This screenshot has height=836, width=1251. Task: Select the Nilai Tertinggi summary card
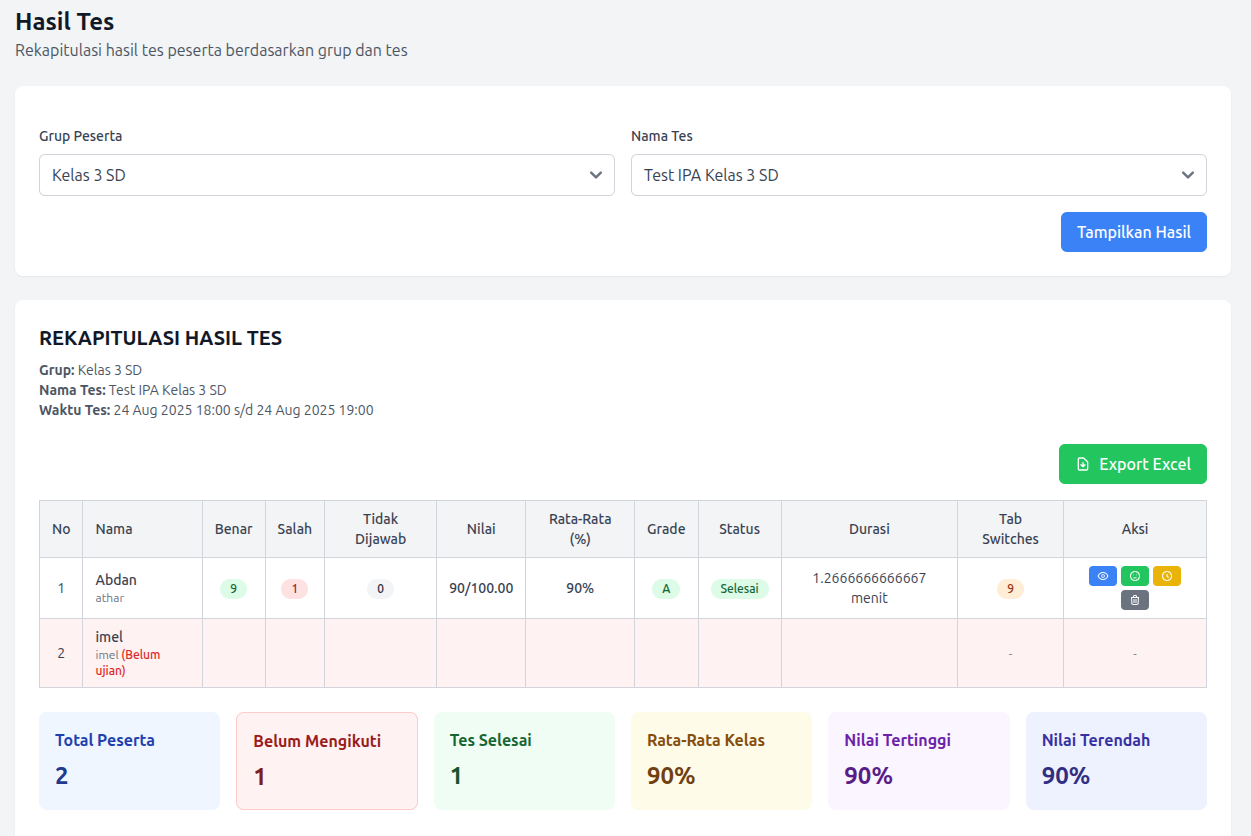tap(918, 760)
